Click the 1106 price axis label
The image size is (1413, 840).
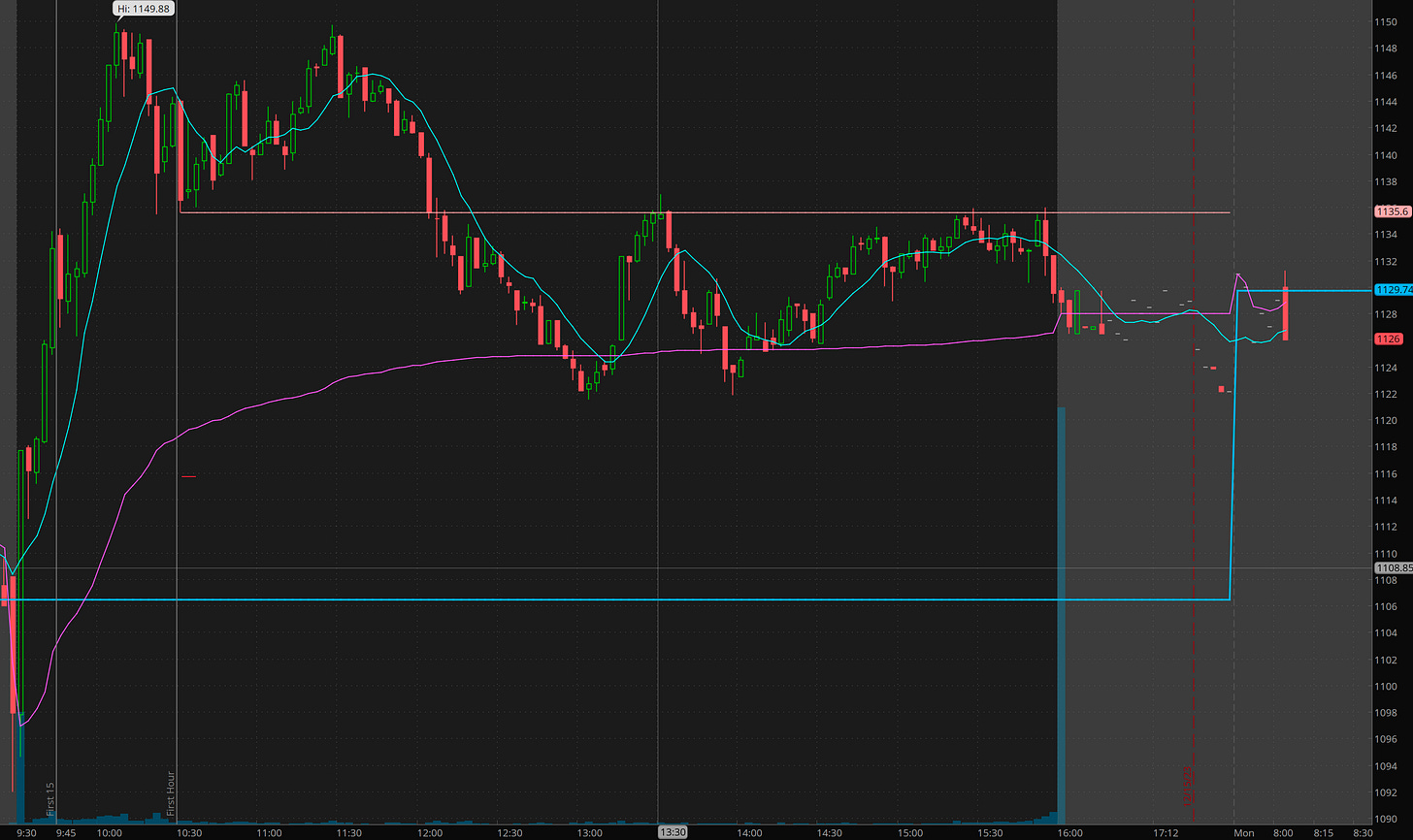(x=1385, y=606)
